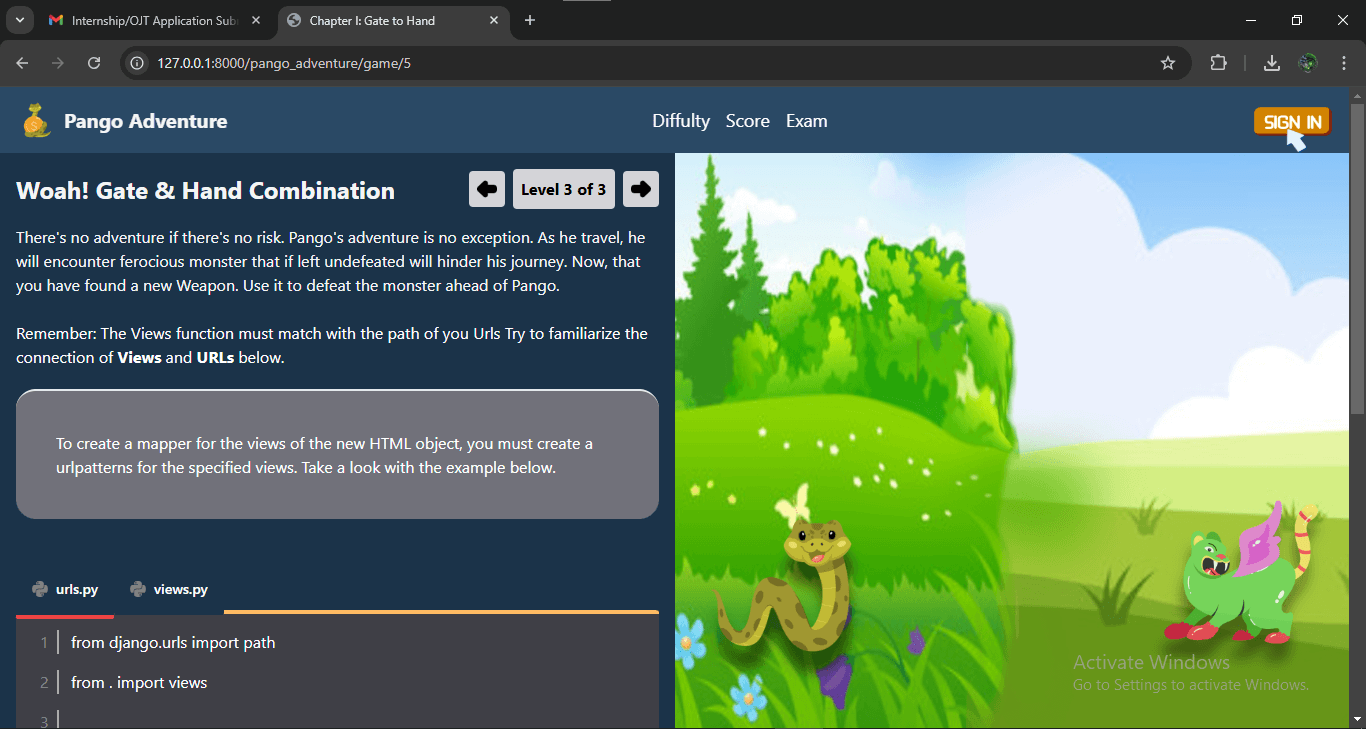This screenshot has height=729, width=1366.
Task: View site information icon in address bar
Action: (x=139, y=63)
